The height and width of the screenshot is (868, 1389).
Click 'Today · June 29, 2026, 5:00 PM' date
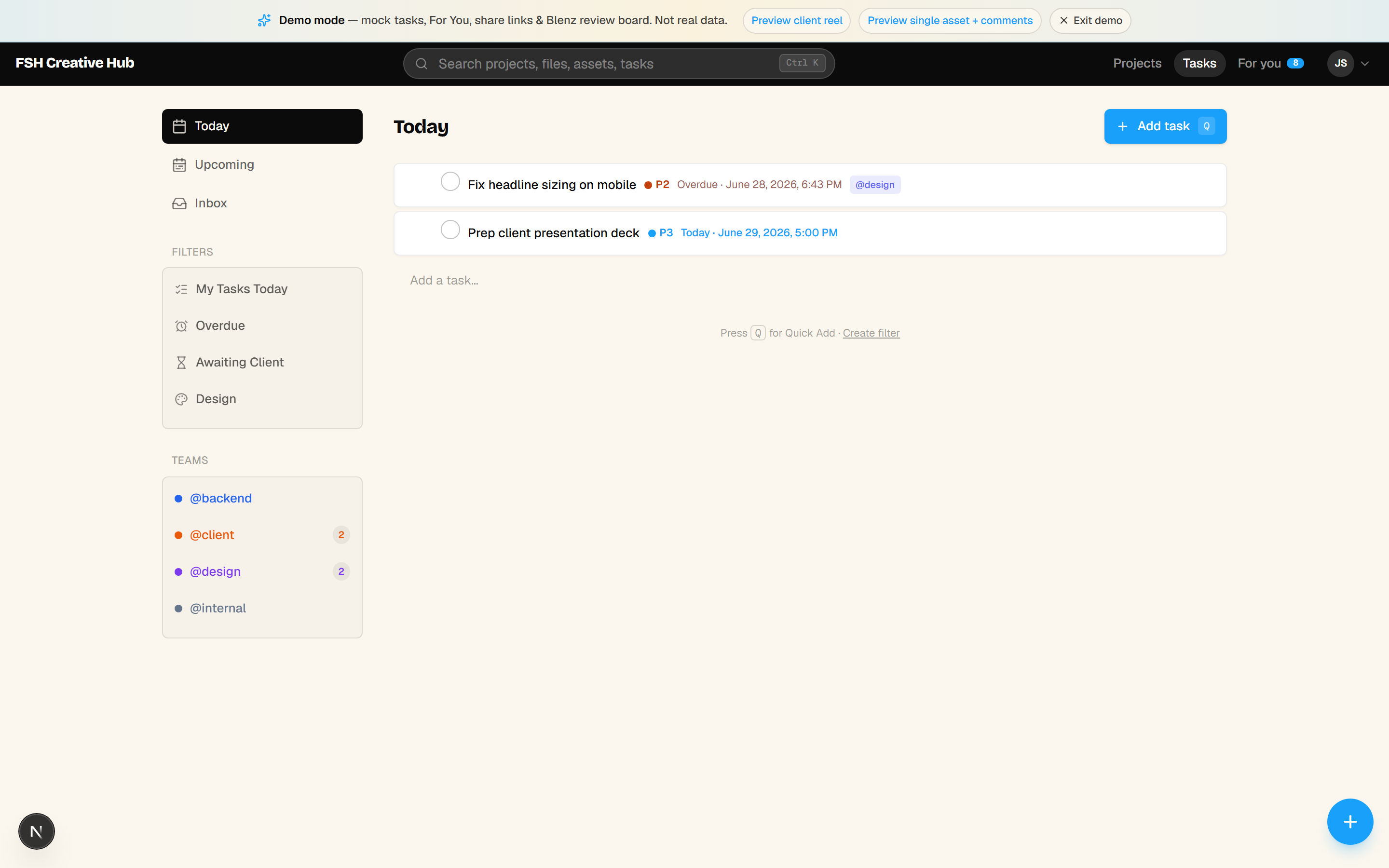click(x=759, y=233)
